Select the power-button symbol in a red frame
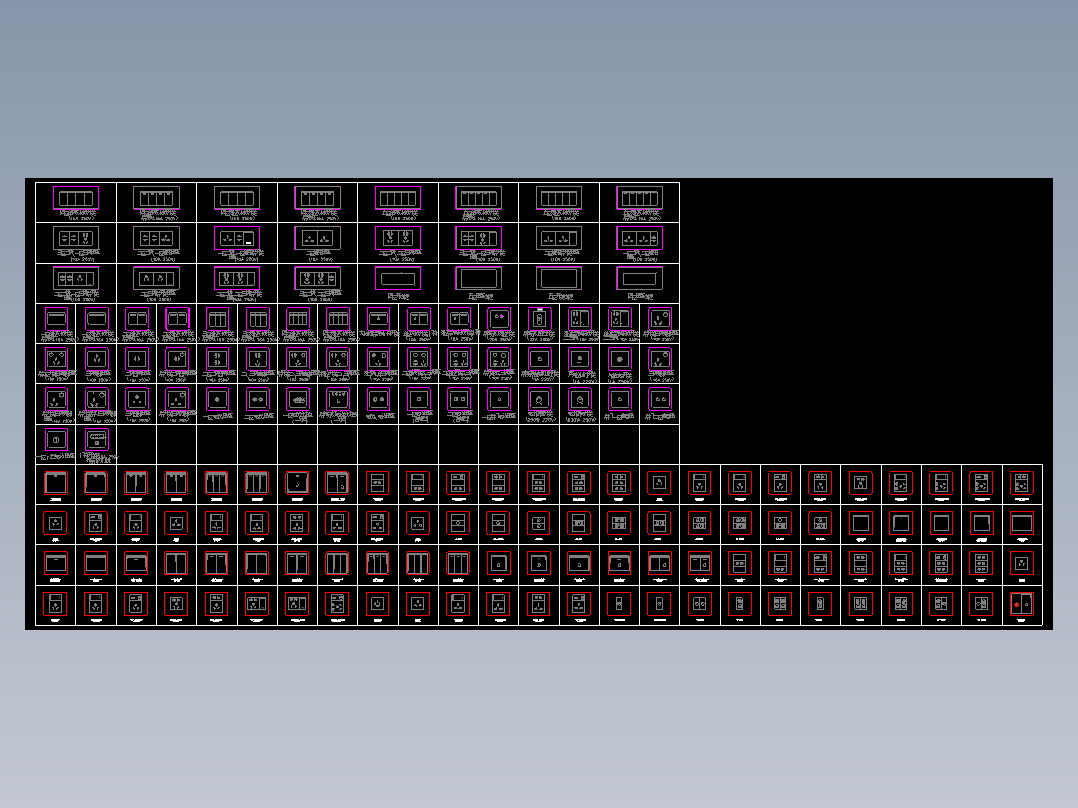The image size is (1078, 808). [377, 604]
